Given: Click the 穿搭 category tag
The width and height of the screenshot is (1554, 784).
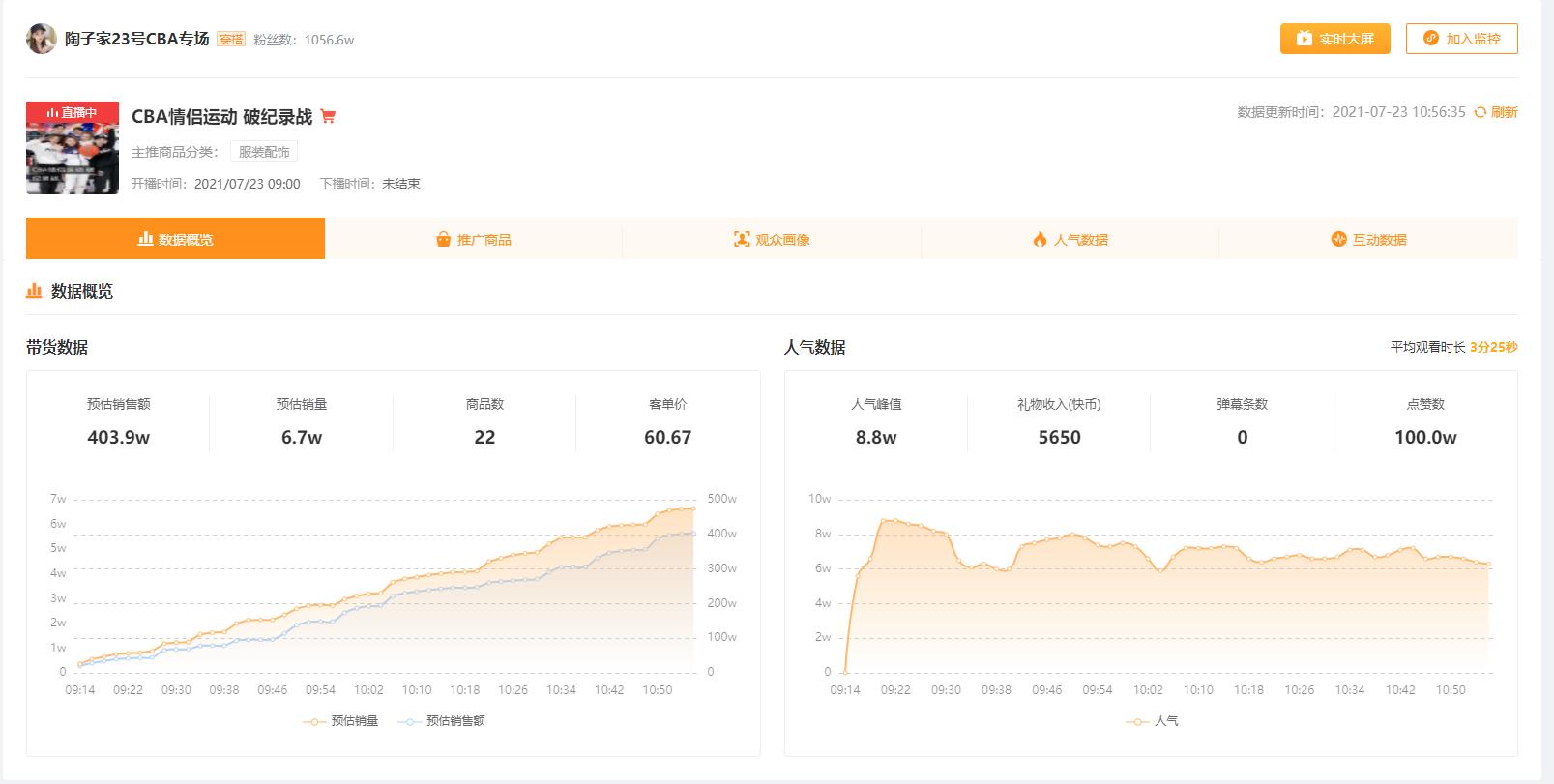Looking at the screenshot, I should pos(230,40).
